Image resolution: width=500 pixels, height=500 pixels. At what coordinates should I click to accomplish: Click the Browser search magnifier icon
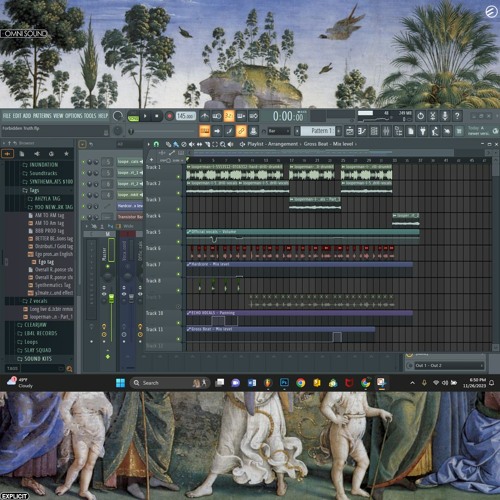[x=69, y=369]
